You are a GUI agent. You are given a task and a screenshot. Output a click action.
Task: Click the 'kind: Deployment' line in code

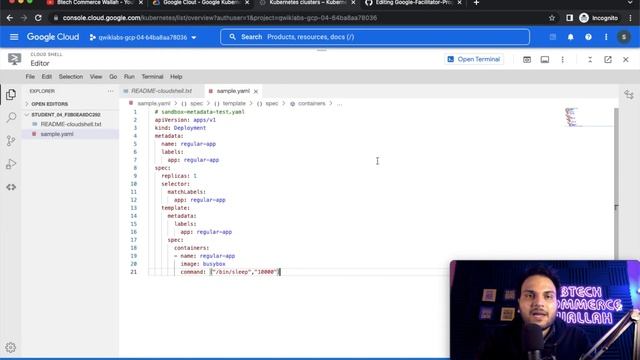pos(180,128)
